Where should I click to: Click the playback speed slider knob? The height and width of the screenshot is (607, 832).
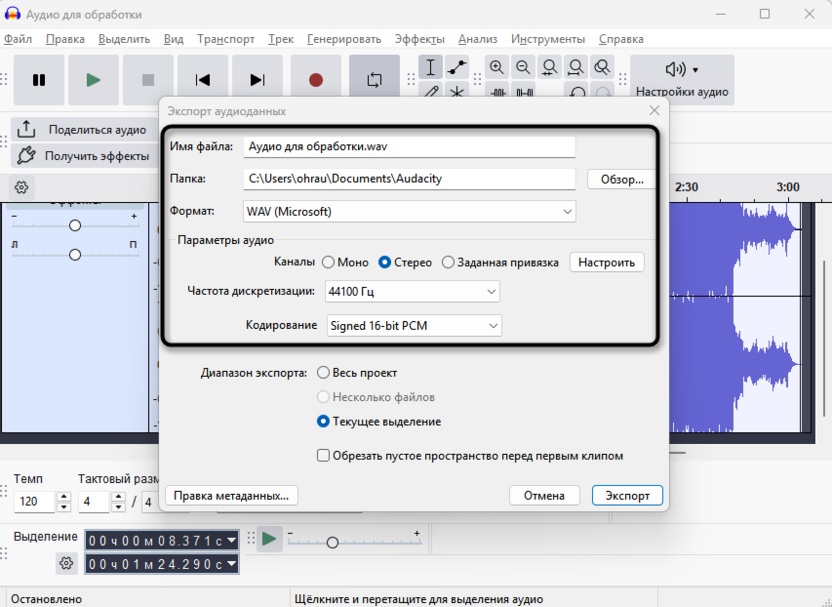pyautogui.click(x=332, y=542)
